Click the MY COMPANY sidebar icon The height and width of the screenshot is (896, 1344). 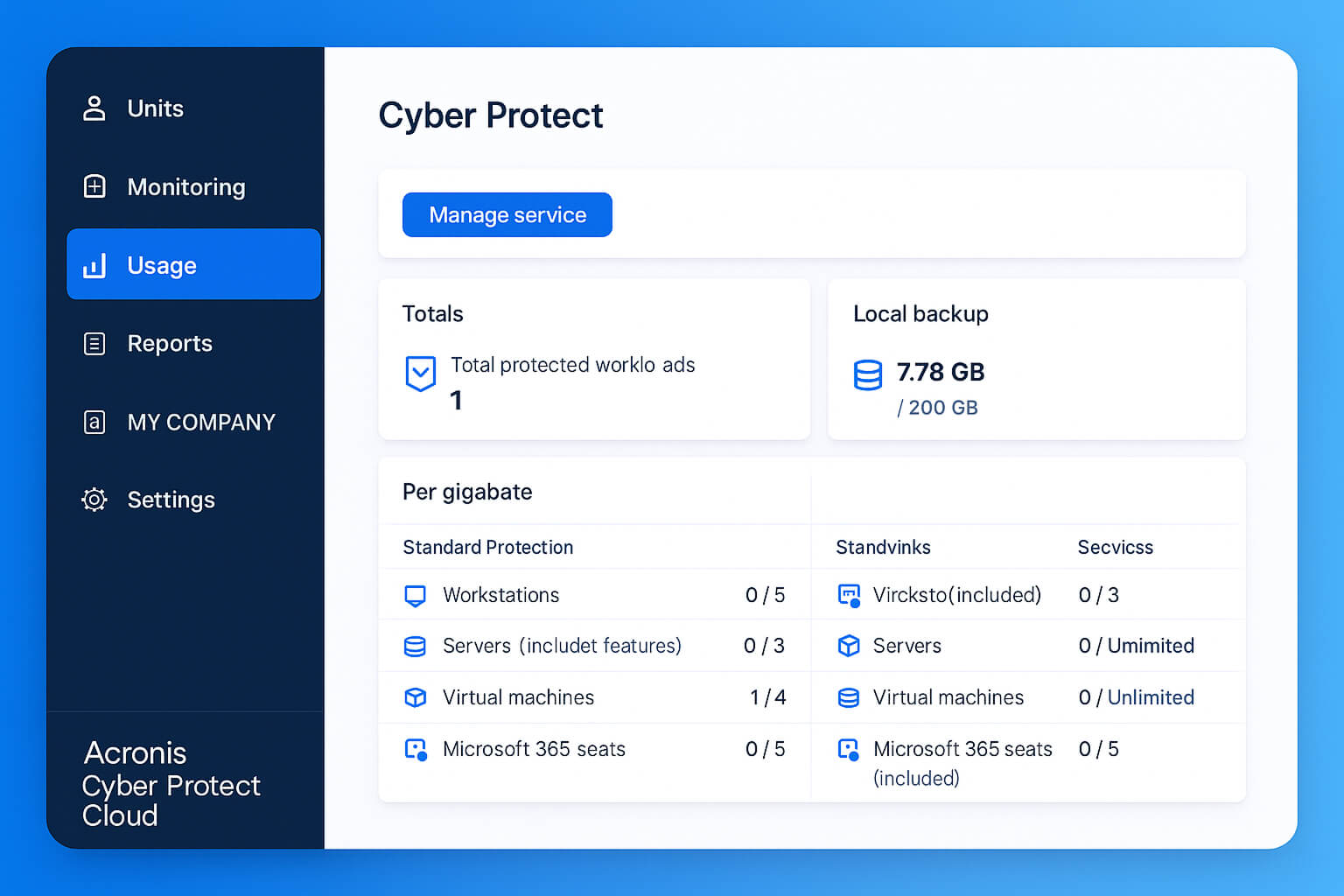click(94, 423)
